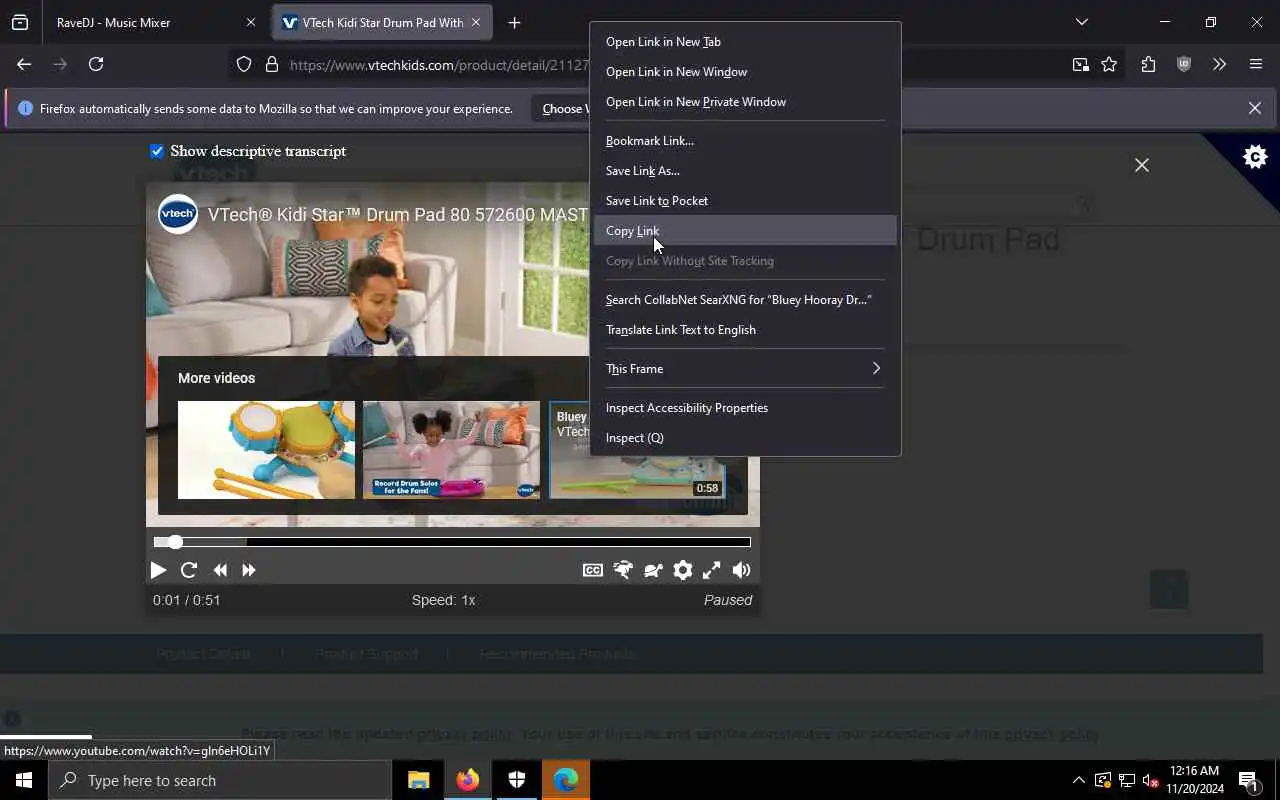Click the video seek bar
Image resolution: width=1280 pixels, height=800 pixels.
coord(452,542)
